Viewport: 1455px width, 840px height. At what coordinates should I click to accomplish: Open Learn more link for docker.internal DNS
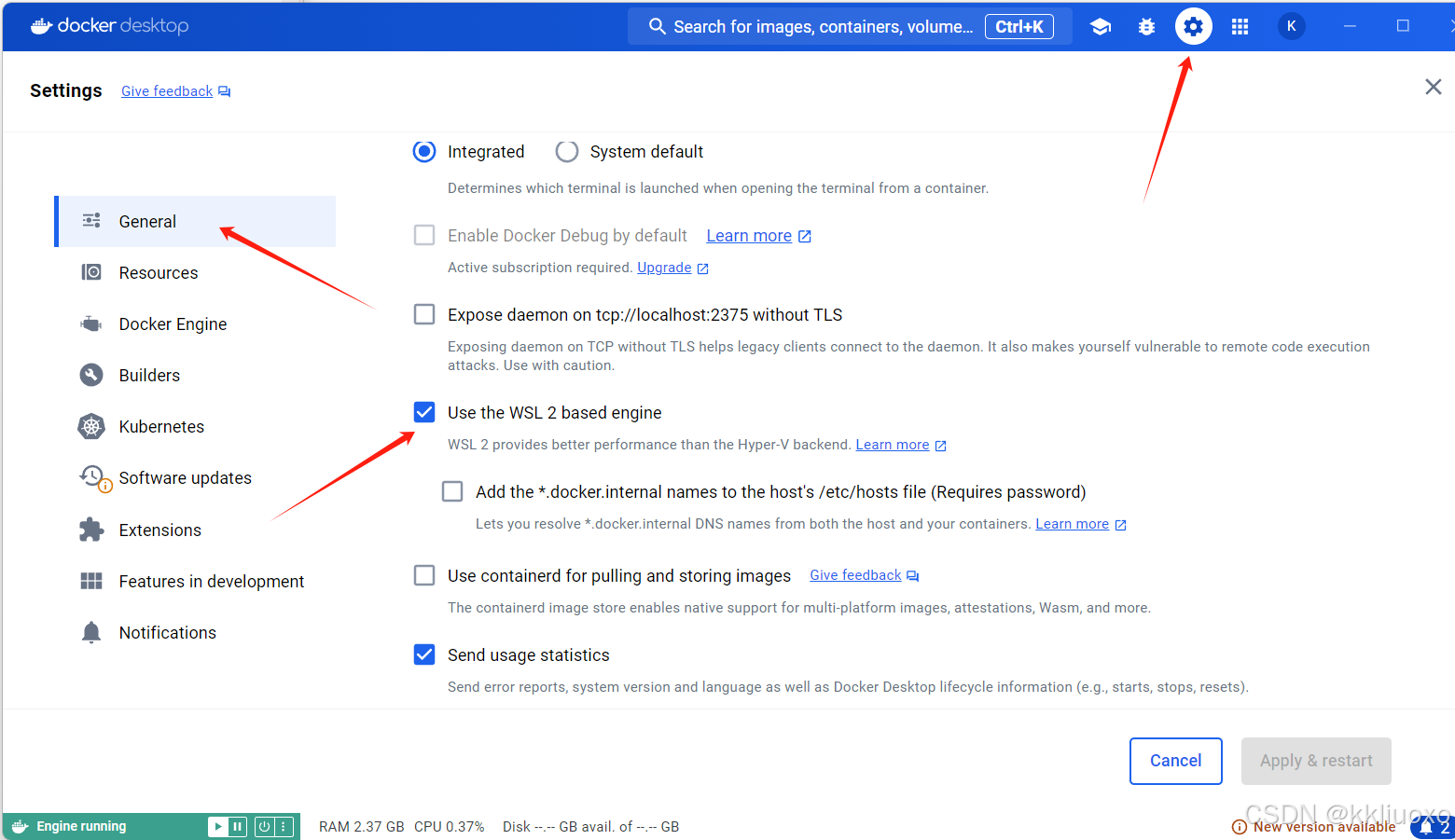pos(1072,524)
